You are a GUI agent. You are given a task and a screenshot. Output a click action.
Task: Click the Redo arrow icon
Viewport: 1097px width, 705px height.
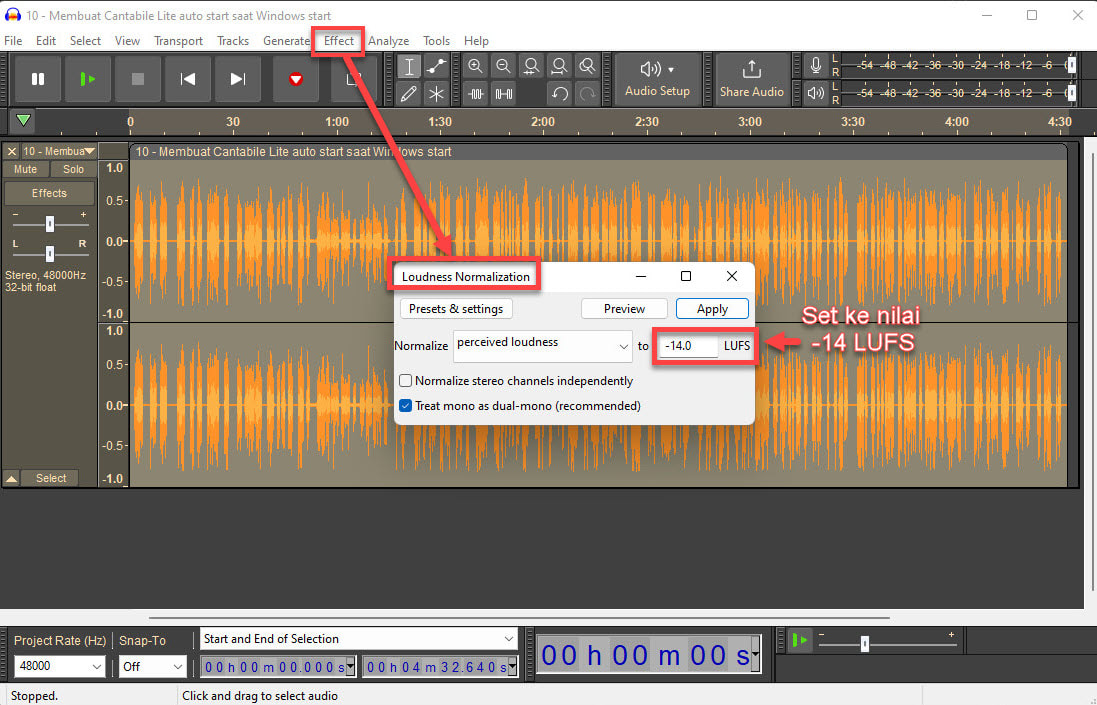(x=587, y=93)
